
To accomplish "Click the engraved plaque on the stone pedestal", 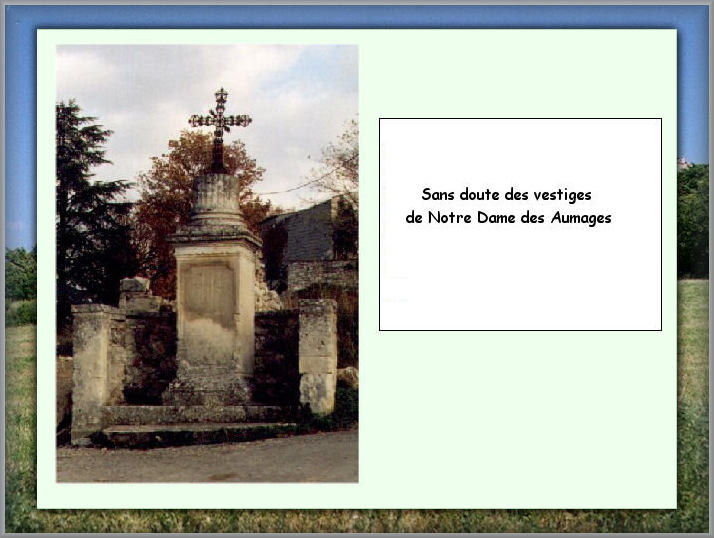I will pyautogui.click(x=210, y=295).
